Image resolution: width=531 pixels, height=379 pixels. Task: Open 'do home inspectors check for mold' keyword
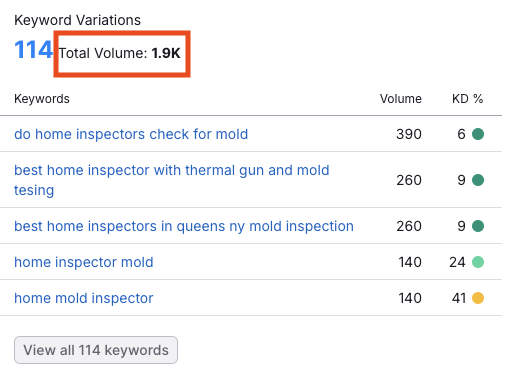point(131,134)
